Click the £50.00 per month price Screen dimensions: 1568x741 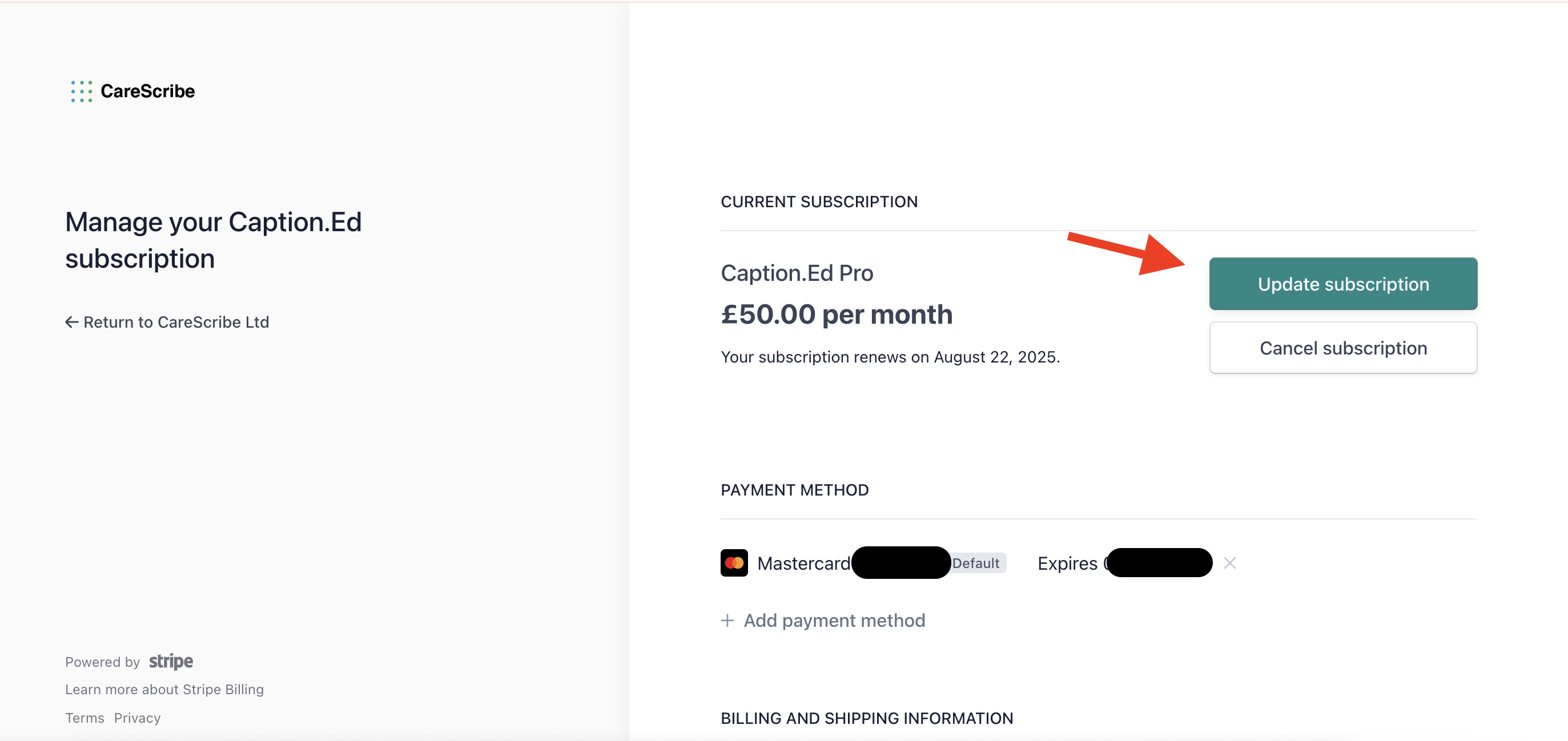(x=837, y=315)
